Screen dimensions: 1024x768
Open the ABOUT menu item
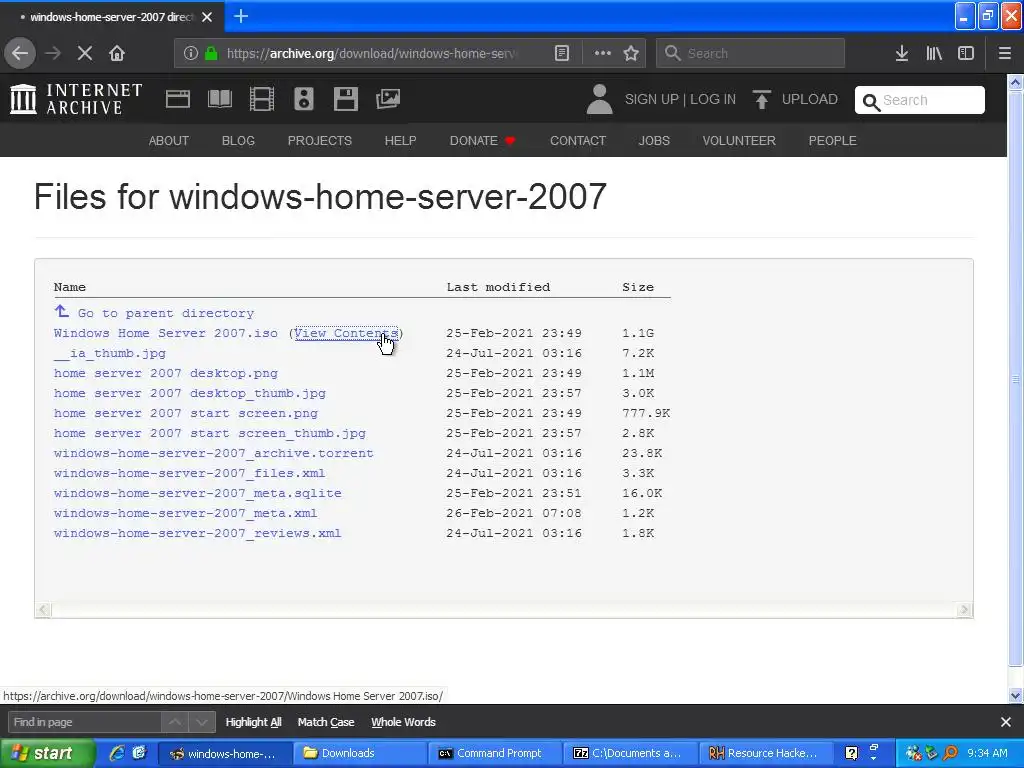click(x=168, y=140)
